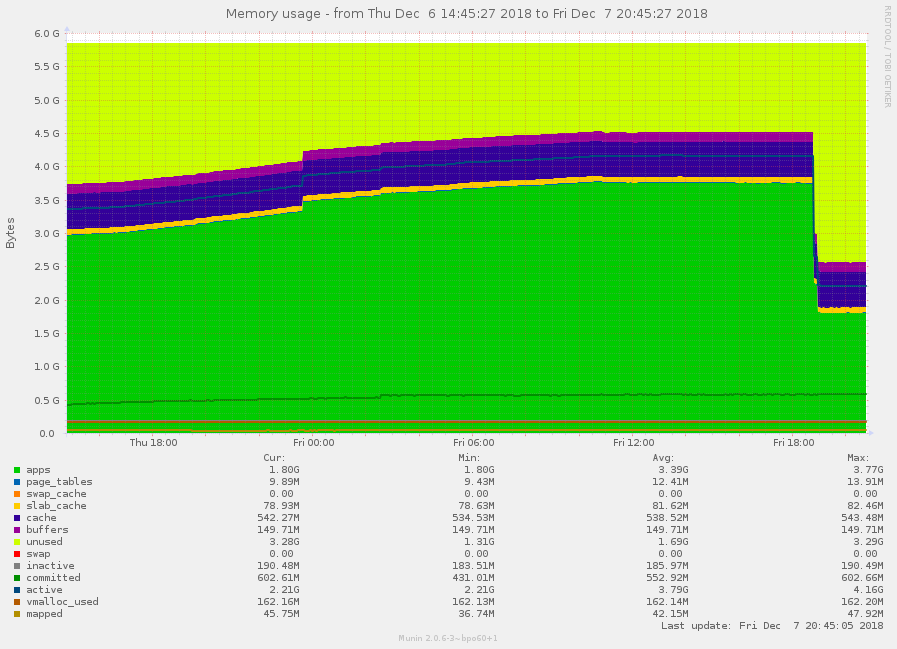
Task: Click the 'Fri 00:00' time axis label
Action: [x=313, y=442]
